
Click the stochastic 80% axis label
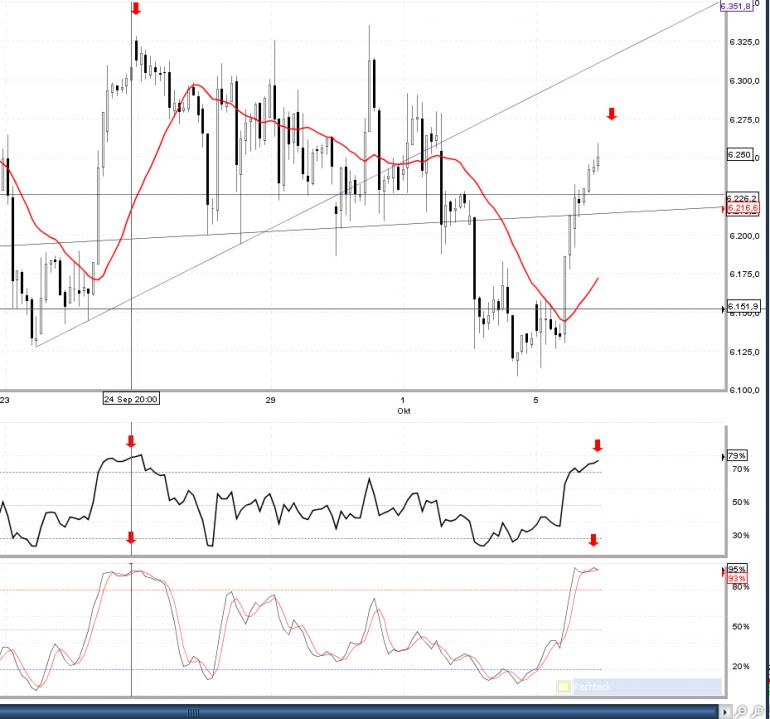coord(741,586)
